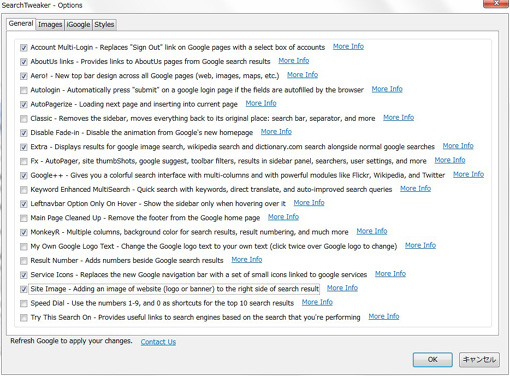
Task: Uncheck the AboutUs links option
Action: 23,62
